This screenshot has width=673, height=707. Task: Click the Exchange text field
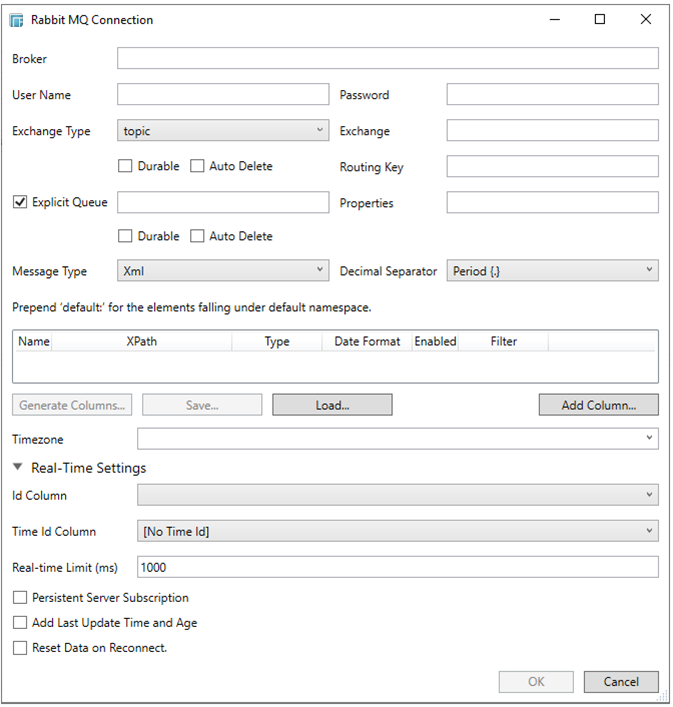coord(553,130)
